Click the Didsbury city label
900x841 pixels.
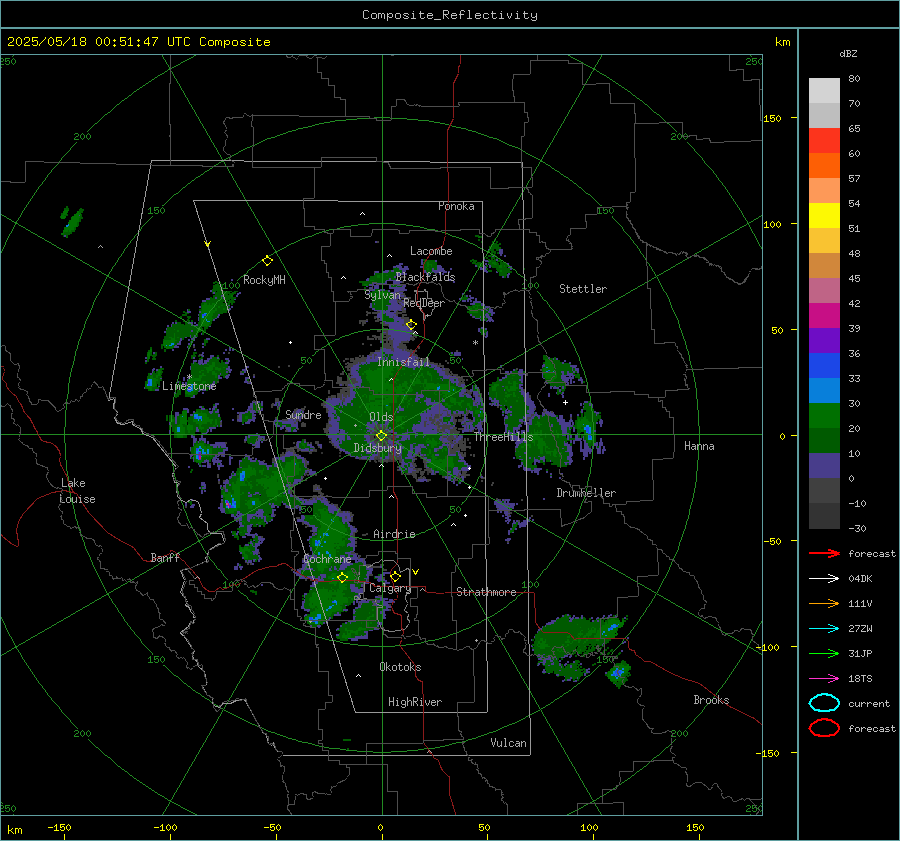[377, 448]
